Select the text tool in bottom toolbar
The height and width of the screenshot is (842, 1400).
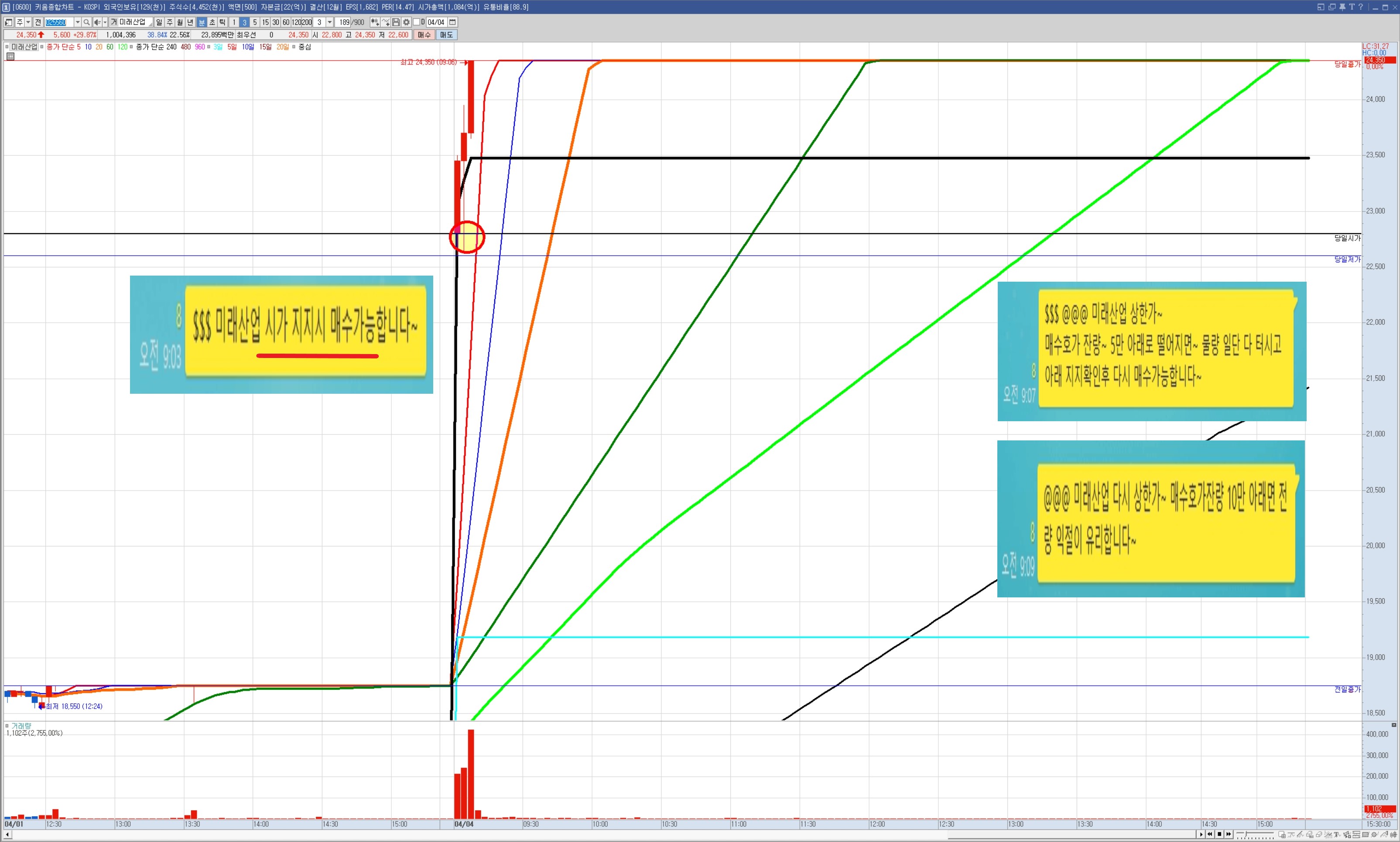1336,835
